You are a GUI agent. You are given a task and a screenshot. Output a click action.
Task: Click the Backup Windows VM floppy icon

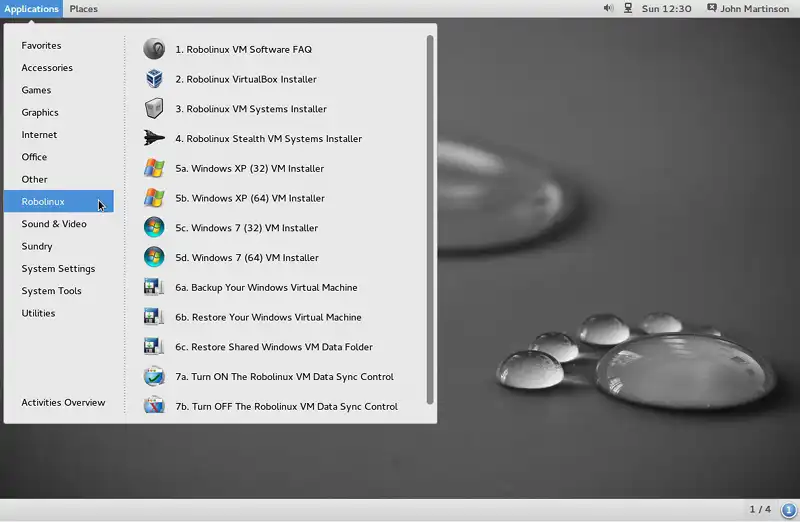[x=154, y=287]
